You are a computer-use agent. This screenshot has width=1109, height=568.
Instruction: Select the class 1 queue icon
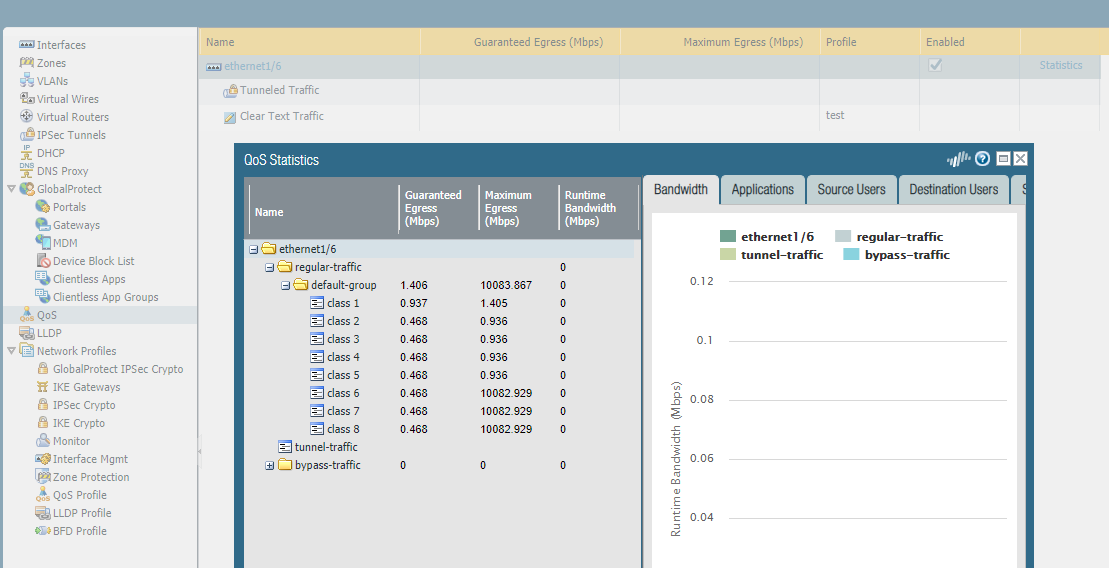pyautogui.click(x=317, y=303)
